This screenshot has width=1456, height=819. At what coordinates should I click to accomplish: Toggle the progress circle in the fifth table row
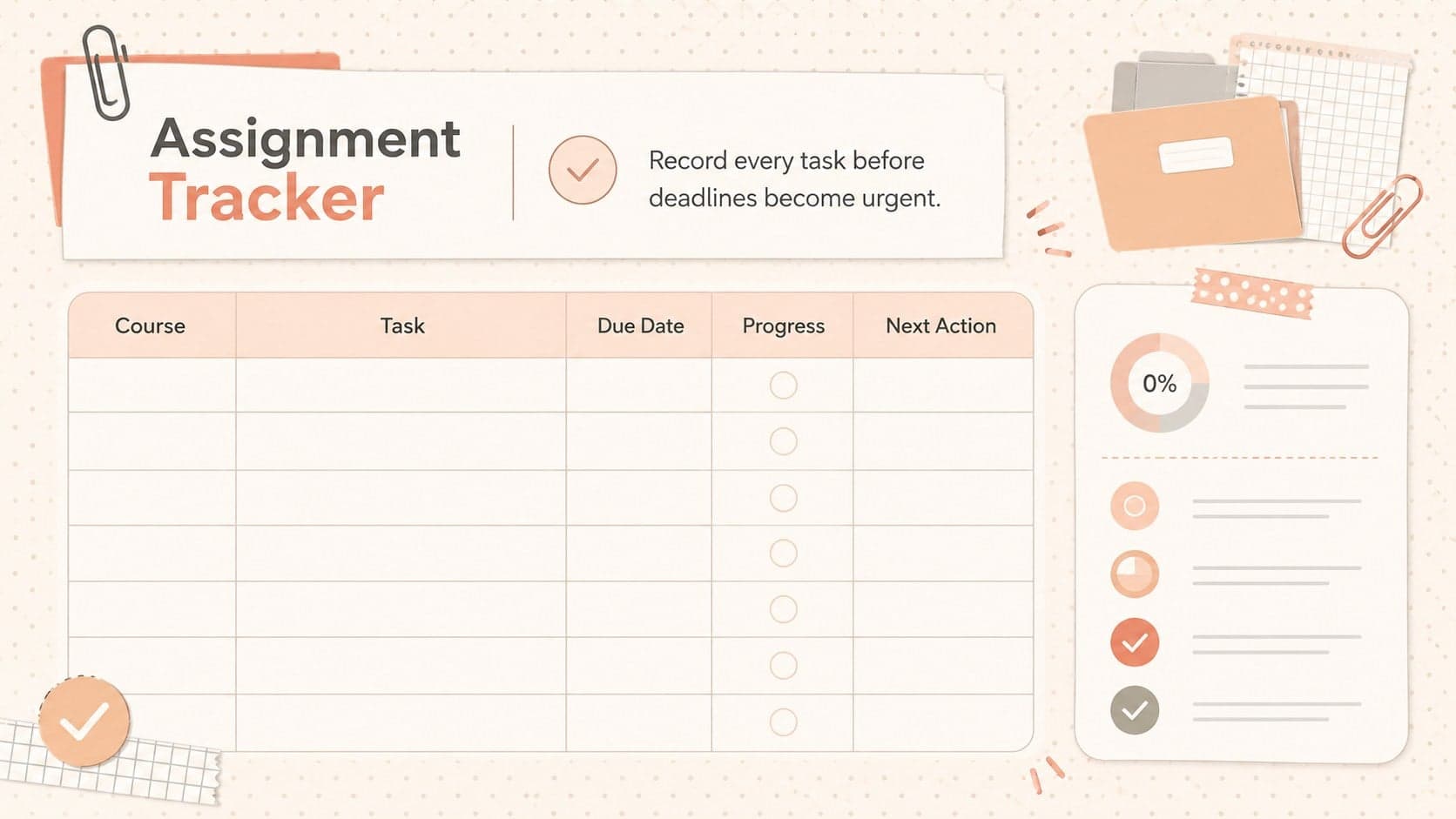pos(784,609)
